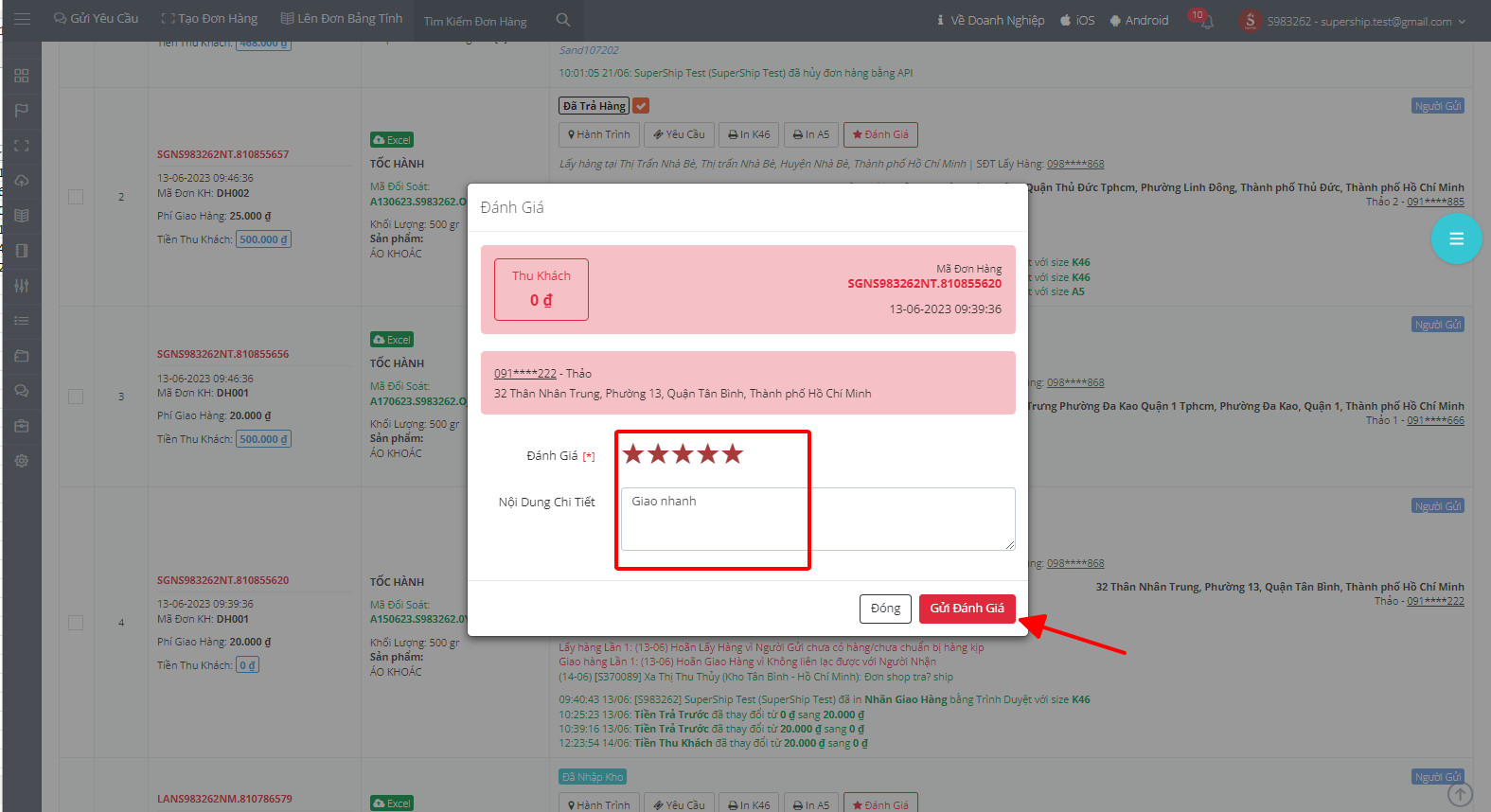
Task: Open Về Doanh Nghiệp menu item
Action: pos(990,20)
